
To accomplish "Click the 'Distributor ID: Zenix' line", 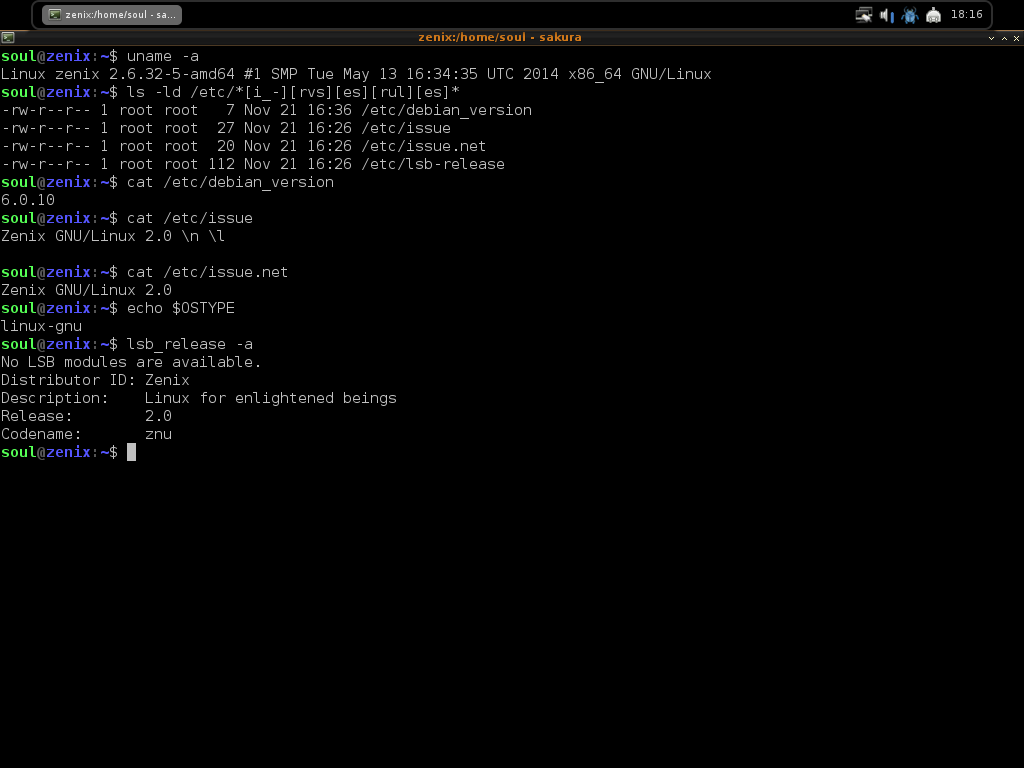I will [95, 380].
